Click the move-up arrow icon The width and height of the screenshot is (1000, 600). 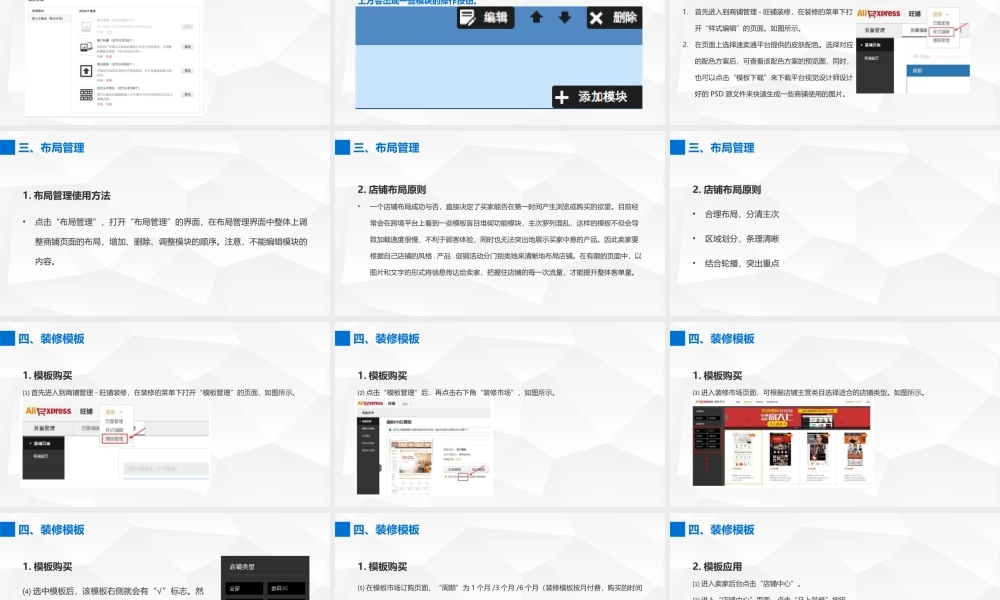coord(536,17)
